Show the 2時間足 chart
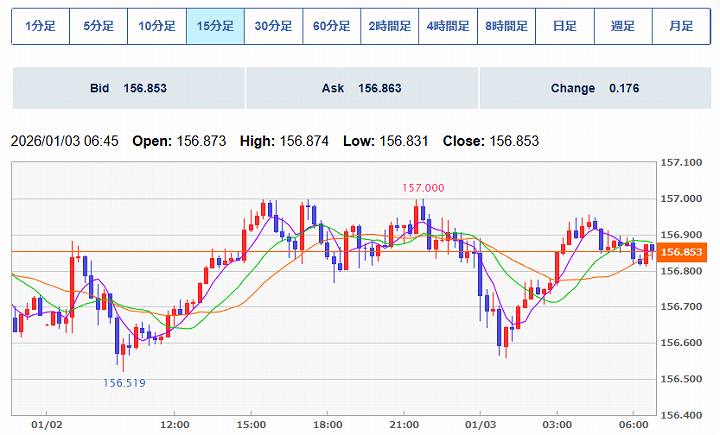The image size is (720, 435). pyautogui.click(x=390, y=27)
